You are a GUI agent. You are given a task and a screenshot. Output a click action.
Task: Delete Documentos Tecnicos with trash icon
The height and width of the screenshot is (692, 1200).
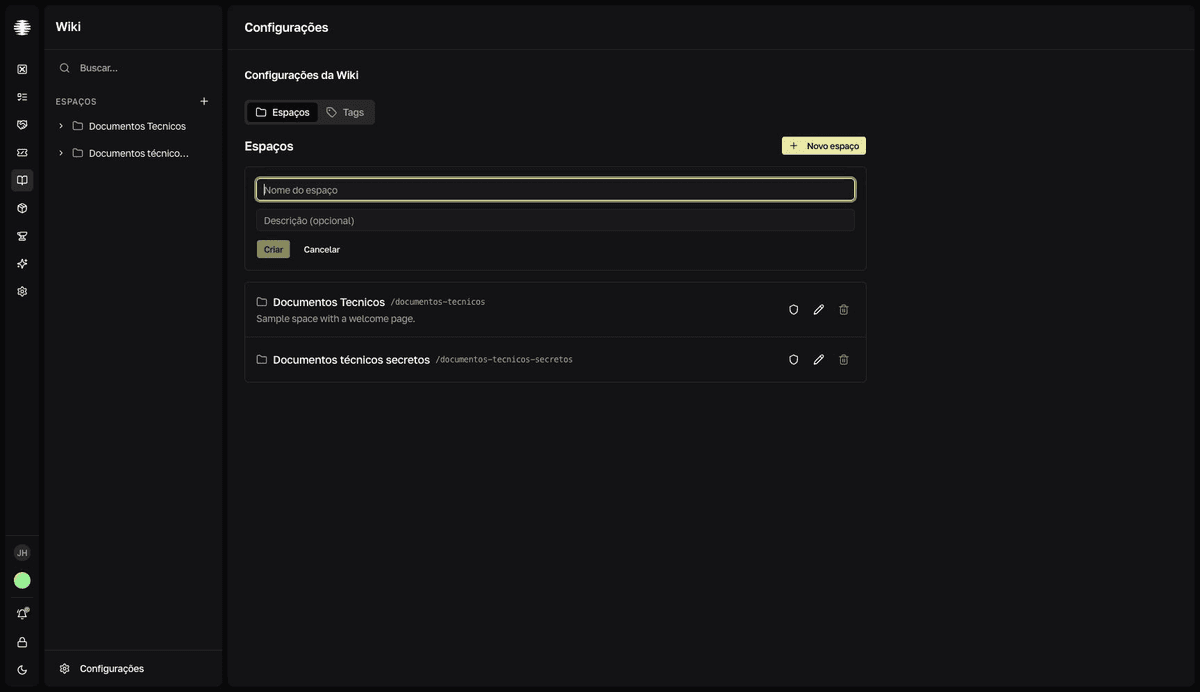click(x=844, y=310)
